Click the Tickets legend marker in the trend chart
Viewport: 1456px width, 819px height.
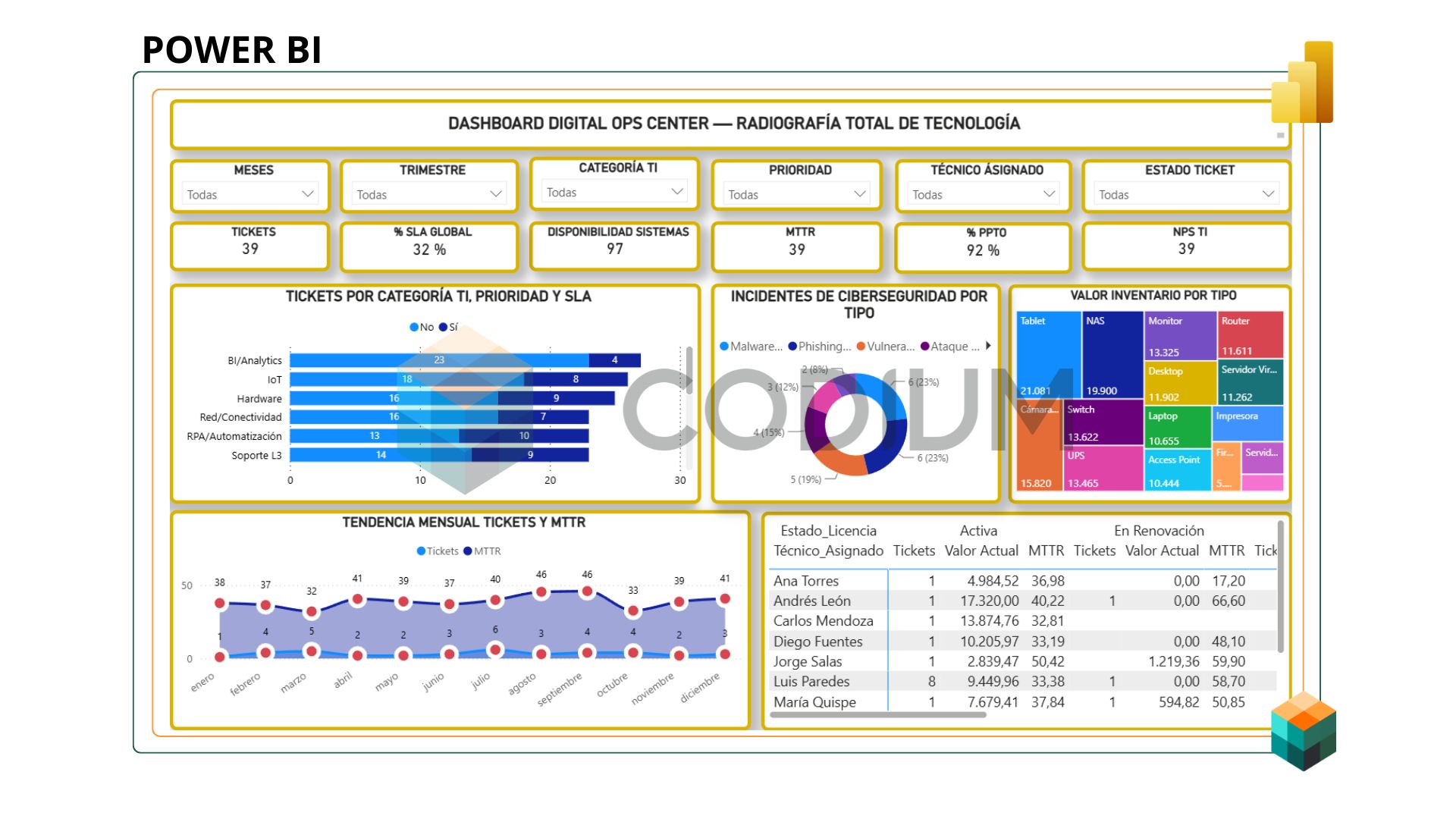421,551
